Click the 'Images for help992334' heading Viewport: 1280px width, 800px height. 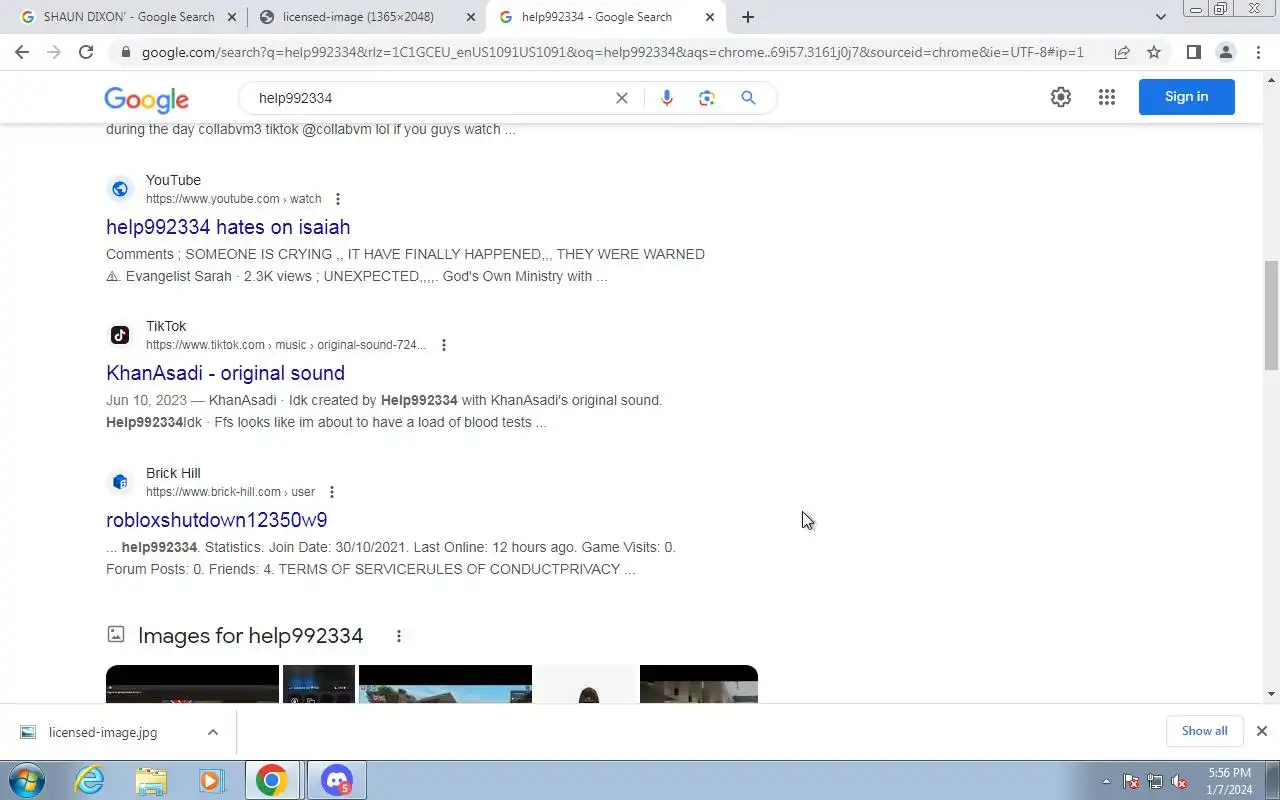point(250,636)
